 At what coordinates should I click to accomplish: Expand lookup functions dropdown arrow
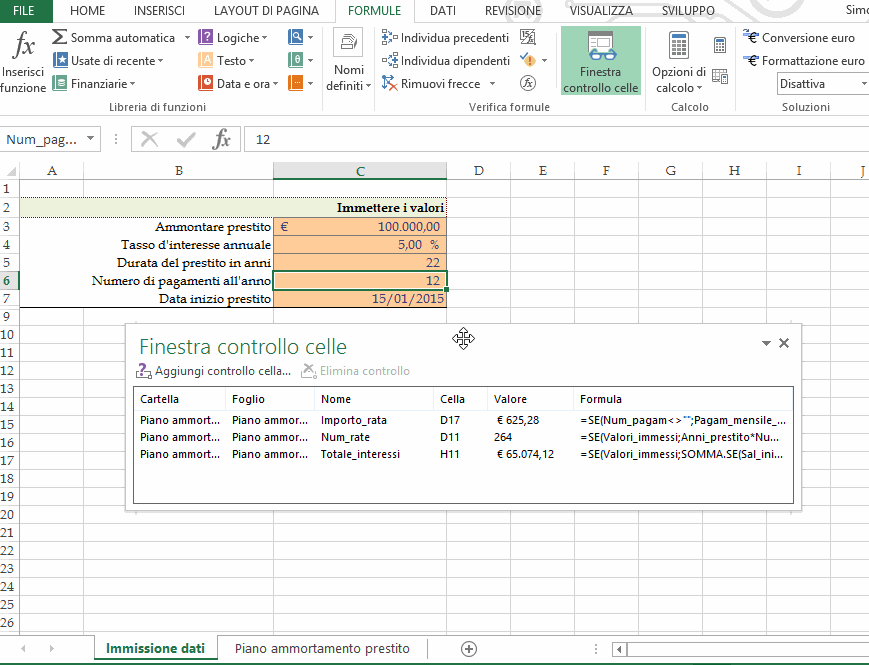310,38
